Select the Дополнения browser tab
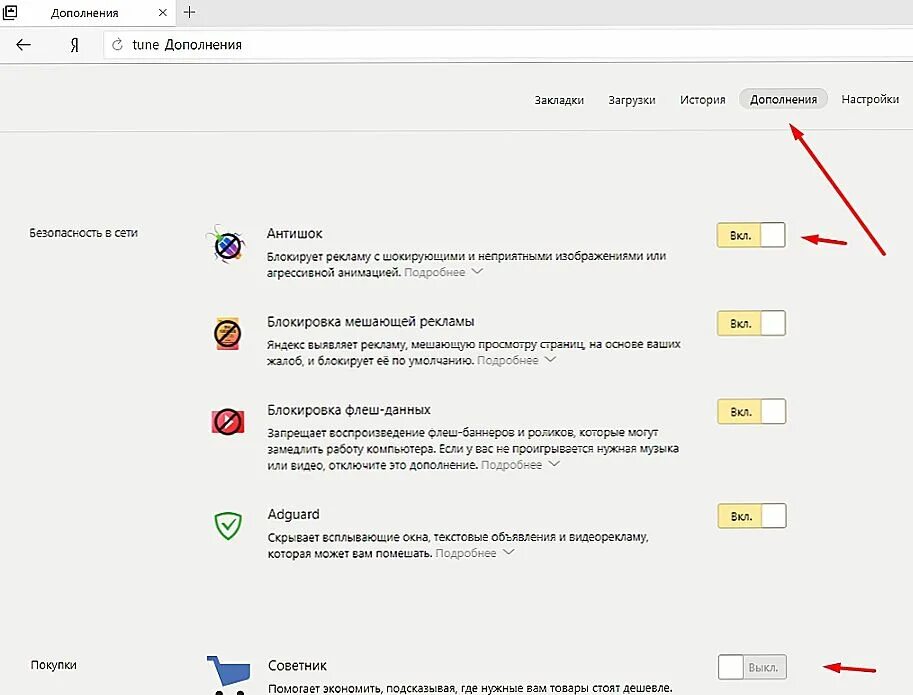Viewport: 913px width, 695px height. click(x=87, y=12)
